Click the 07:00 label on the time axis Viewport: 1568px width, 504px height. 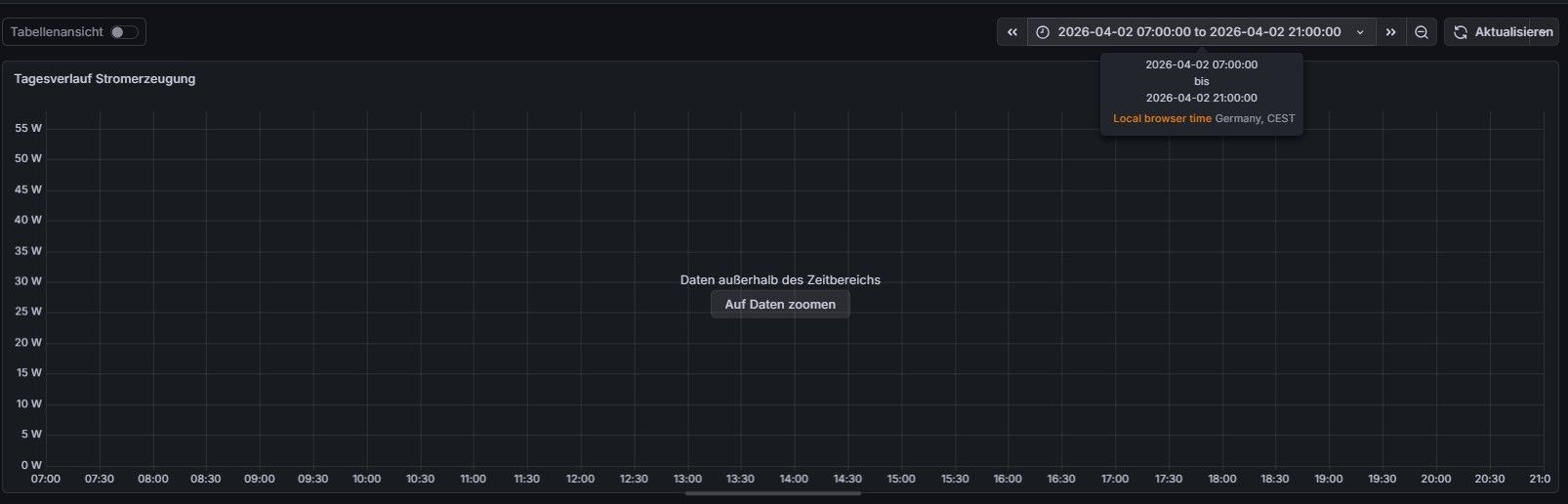(x=46, y=479)
